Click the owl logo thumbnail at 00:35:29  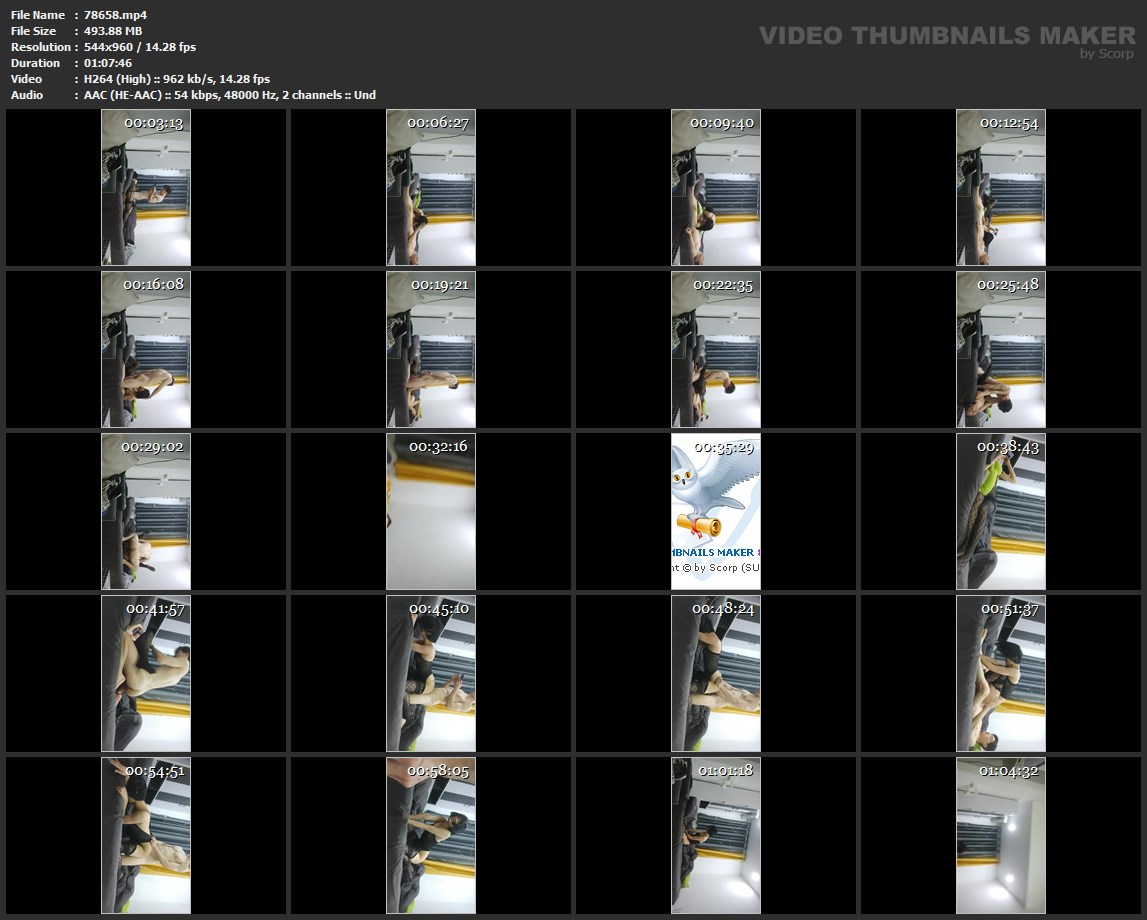715,511
